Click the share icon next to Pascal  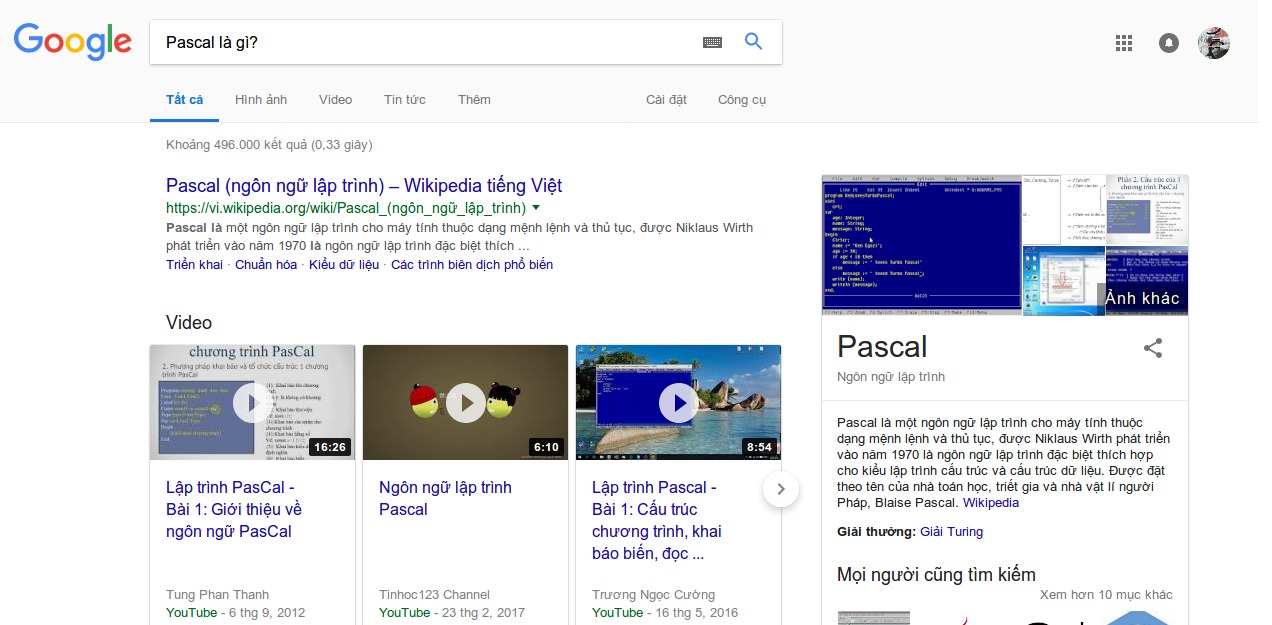point(1153,348)
